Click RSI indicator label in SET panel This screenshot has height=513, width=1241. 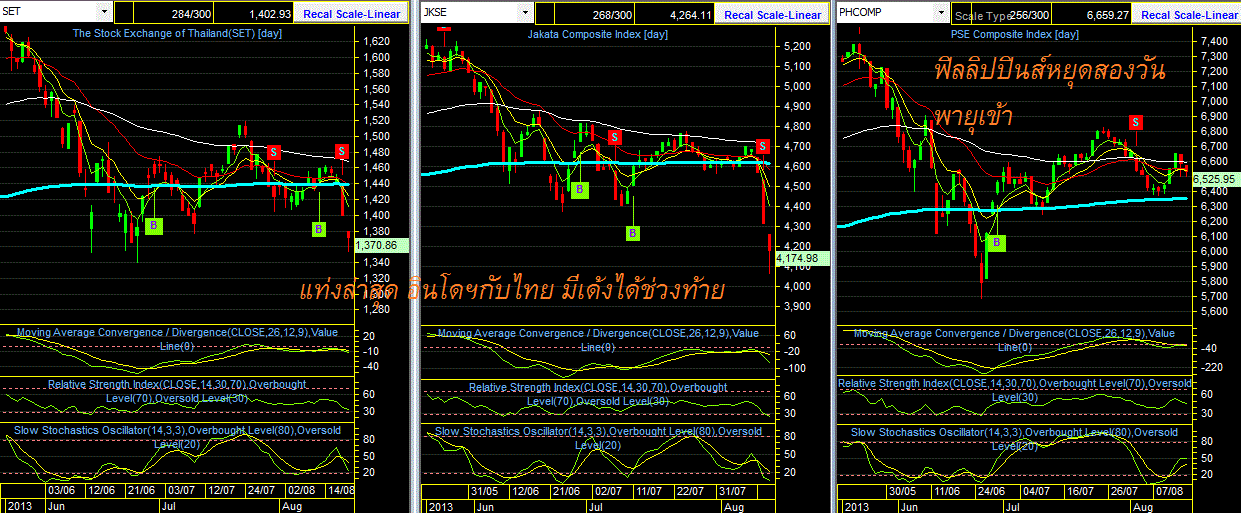[x=175, y=390]
